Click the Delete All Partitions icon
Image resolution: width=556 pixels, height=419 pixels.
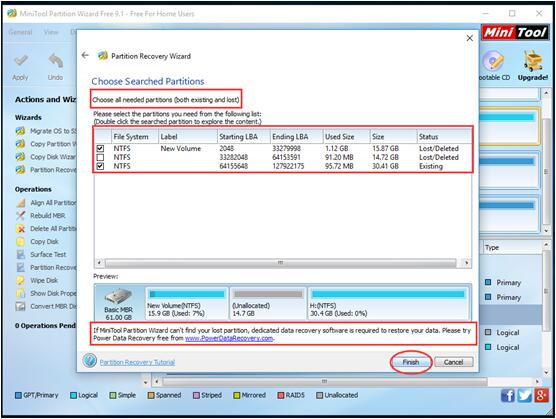click(21, 229)
